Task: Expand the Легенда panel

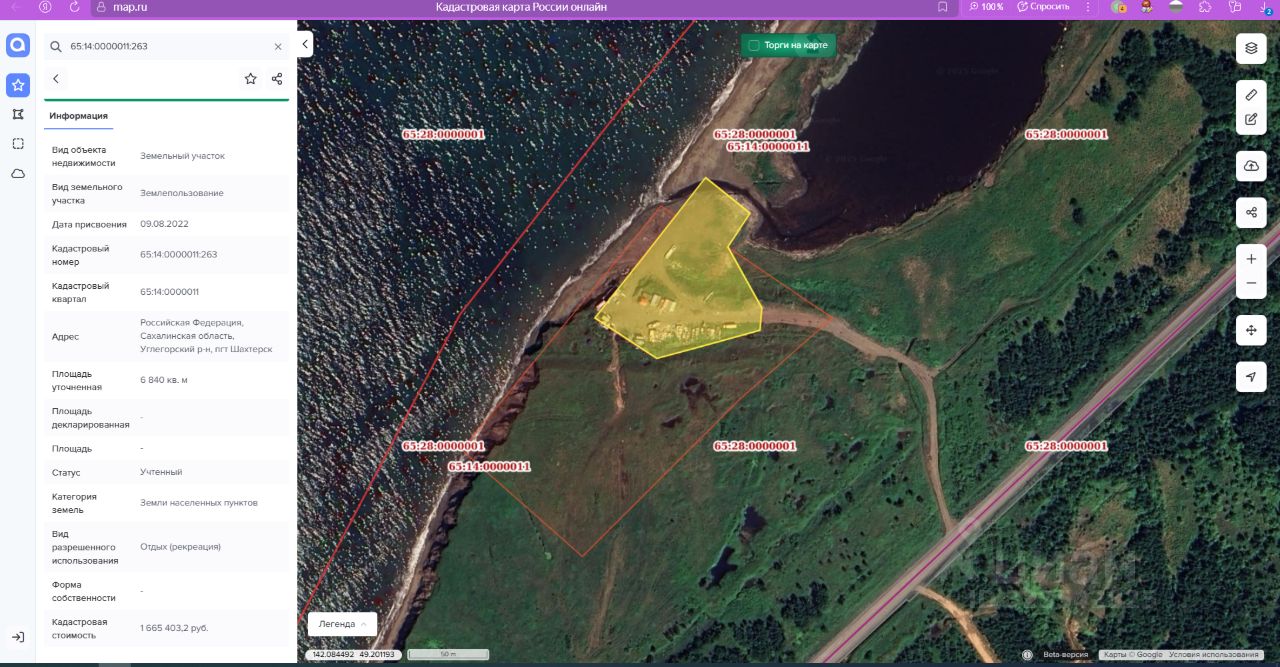Action: pos(342,624)
